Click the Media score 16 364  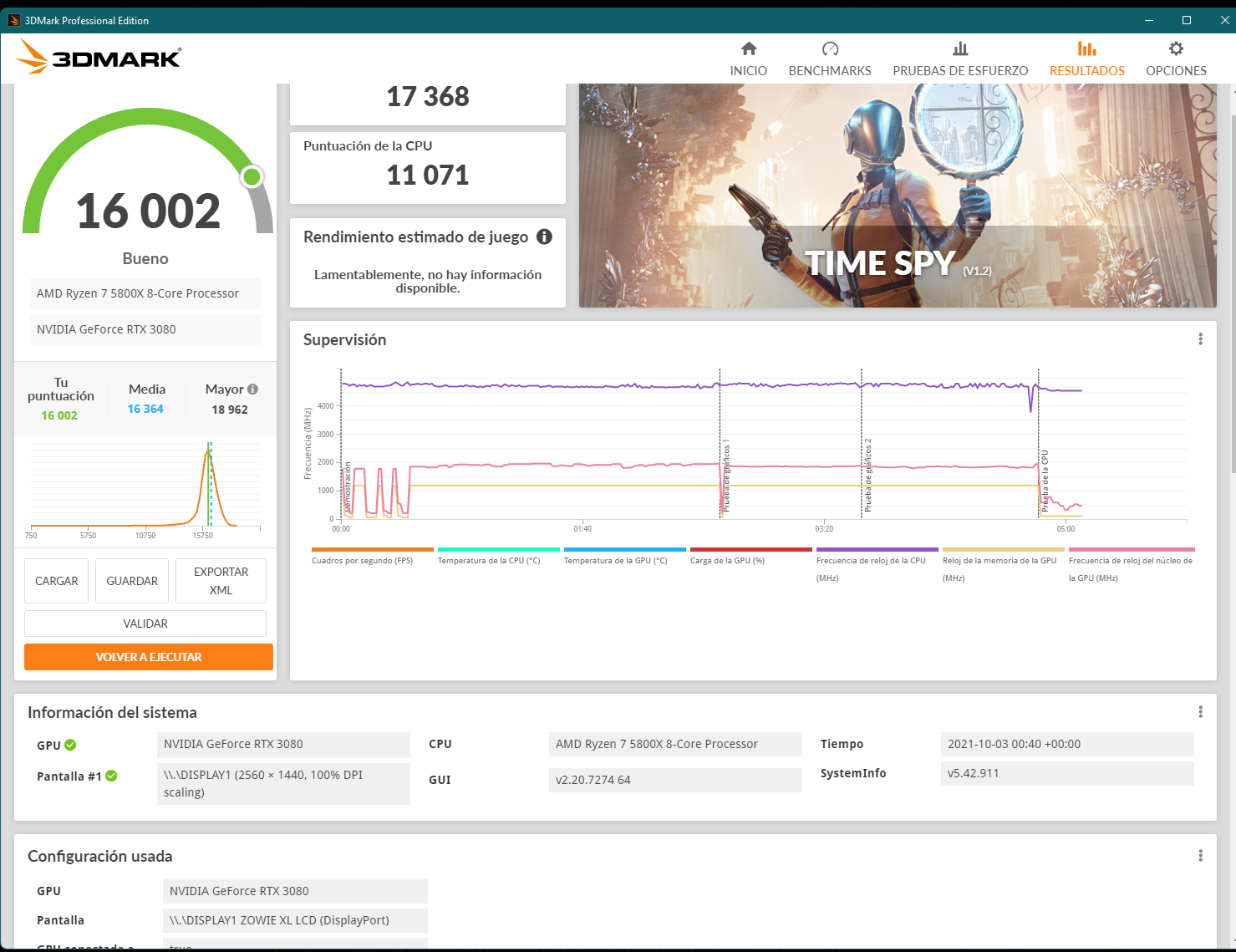145,409
